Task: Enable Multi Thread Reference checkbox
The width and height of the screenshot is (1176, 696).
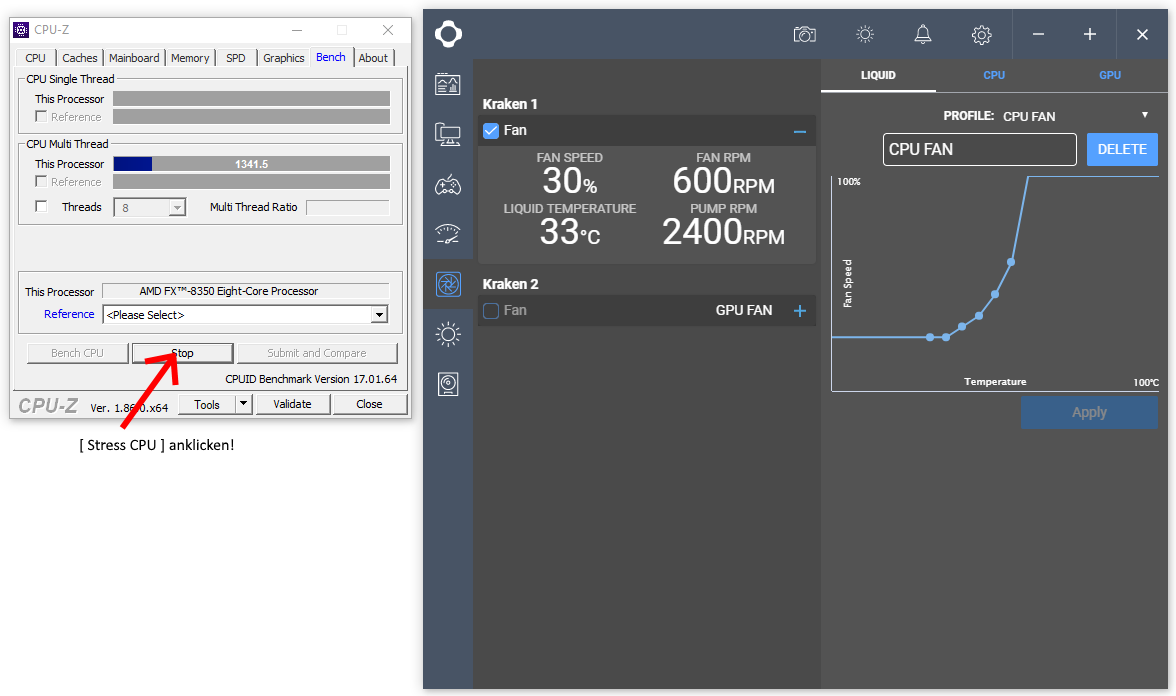Action: pos(41,182)
